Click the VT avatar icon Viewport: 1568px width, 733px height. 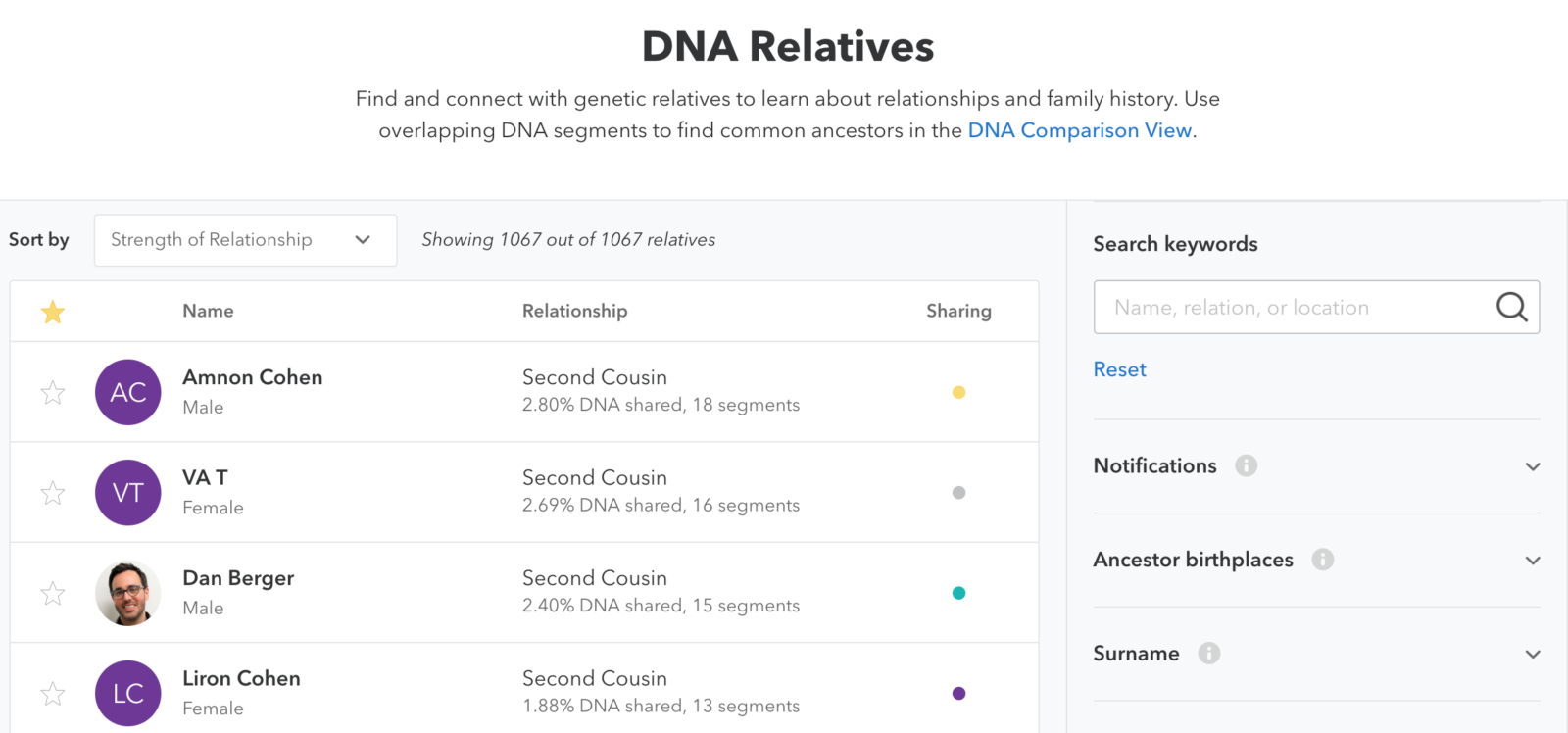click(x=128, y=493)
